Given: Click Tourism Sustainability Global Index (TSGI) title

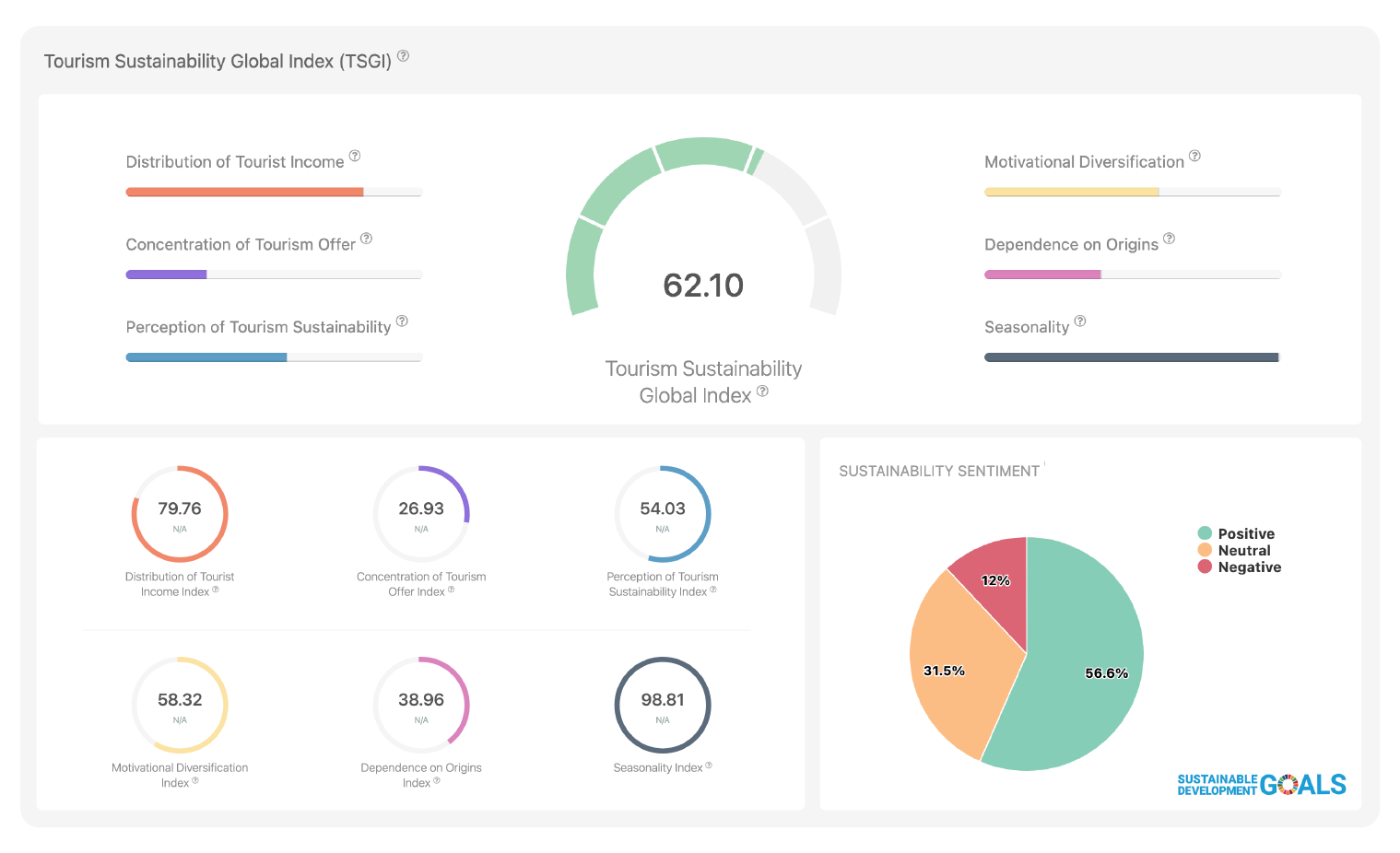Looking at the screenshot, I should (x=218, y=61).
